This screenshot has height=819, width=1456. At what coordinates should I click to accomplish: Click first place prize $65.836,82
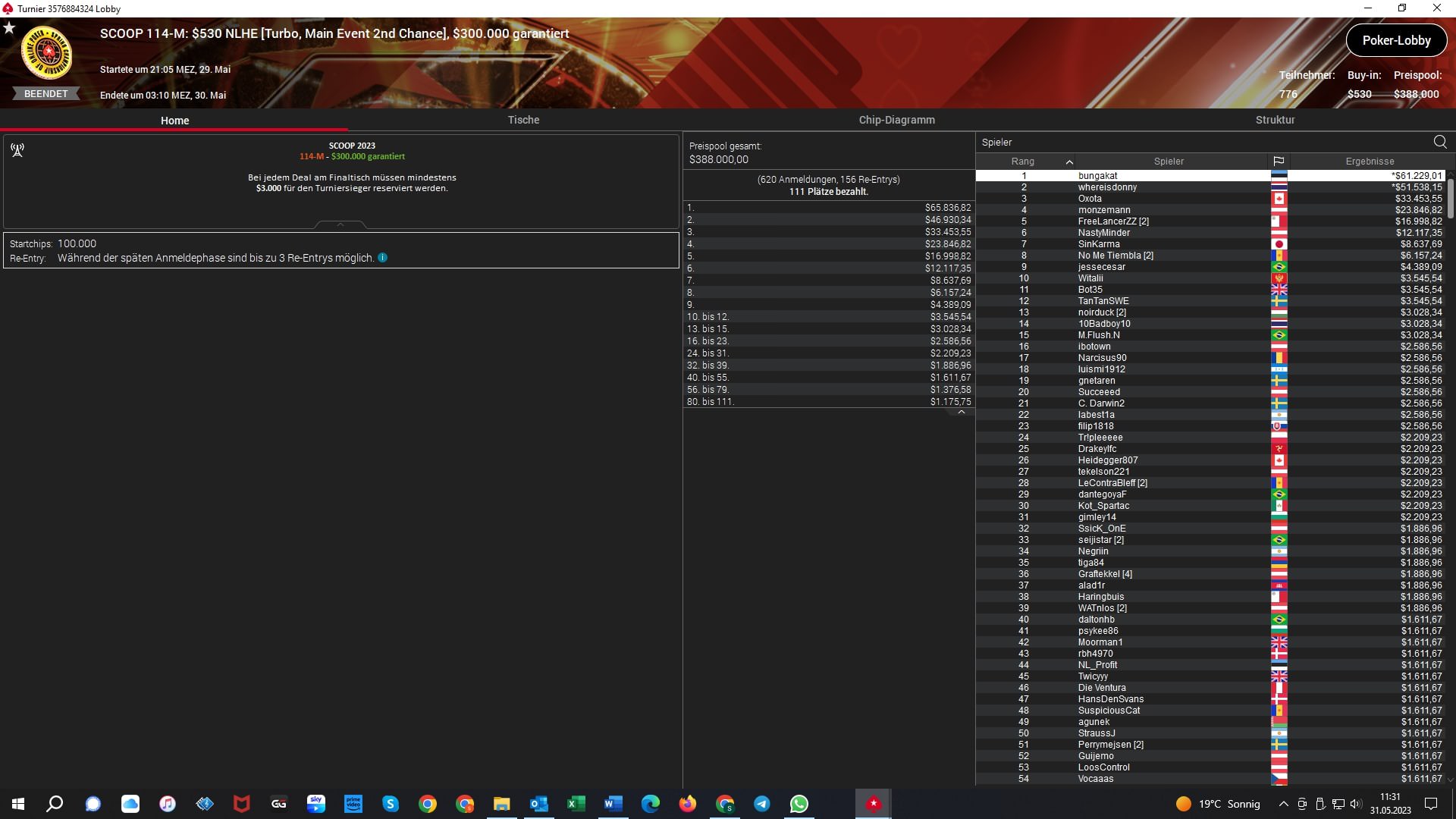coord(947,208)
